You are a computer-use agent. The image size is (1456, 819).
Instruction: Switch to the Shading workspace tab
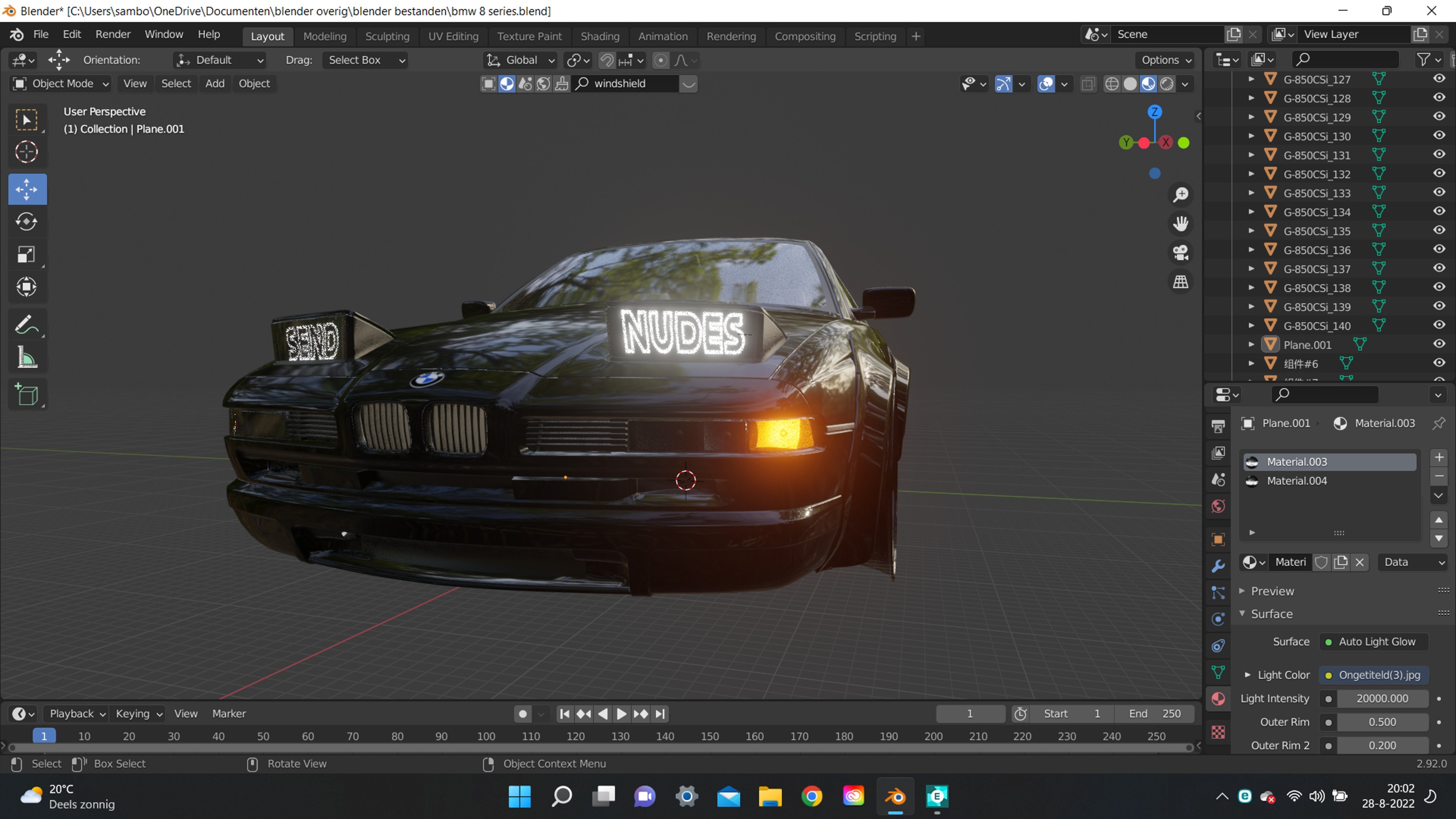tap(600, 36)
